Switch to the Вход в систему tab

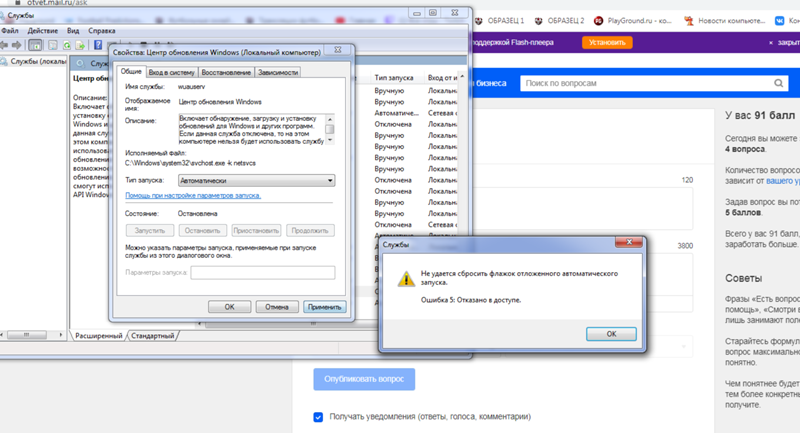(171, 72)
